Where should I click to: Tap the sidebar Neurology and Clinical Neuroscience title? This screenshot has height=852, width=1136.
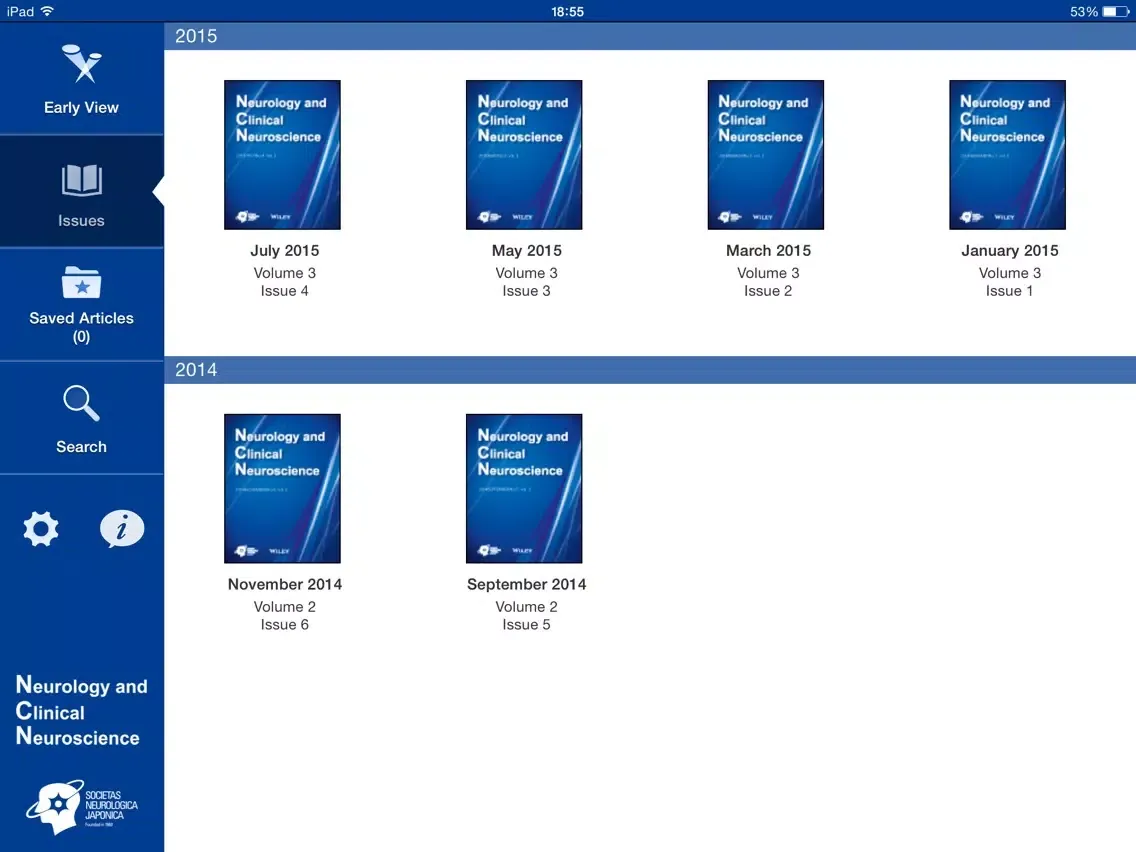(x=81, y=711)
